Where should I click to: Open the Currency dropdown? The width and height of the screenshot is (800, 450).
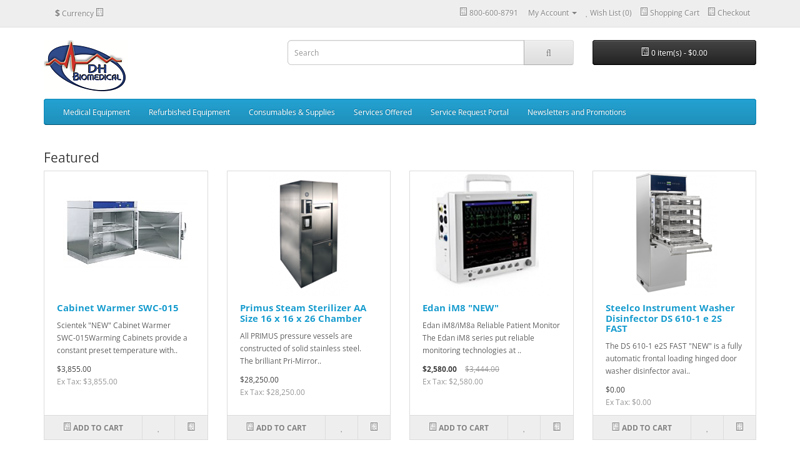pos(79,13)
